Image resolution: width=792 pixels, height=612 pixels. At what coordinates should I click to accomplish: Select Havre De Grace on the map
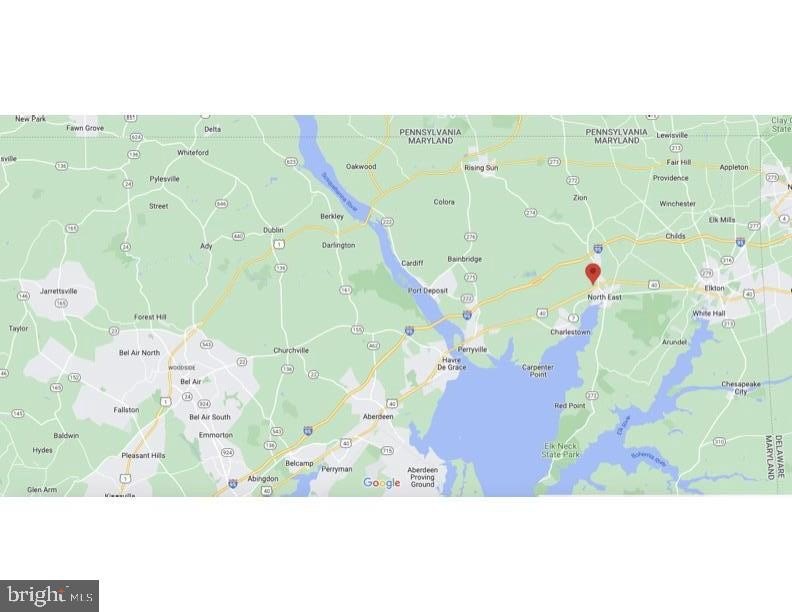(x=452, y=364)
